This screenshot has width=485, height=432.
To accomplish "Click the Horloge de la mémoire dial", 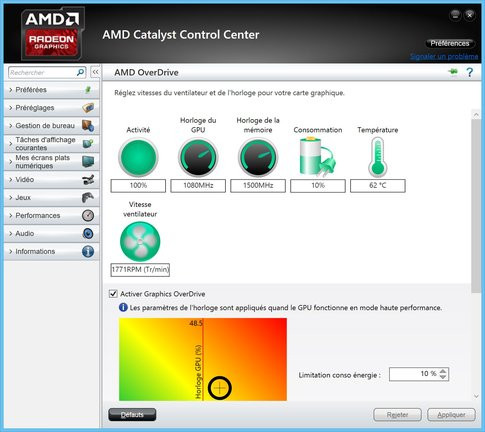I will click(258, 157).
